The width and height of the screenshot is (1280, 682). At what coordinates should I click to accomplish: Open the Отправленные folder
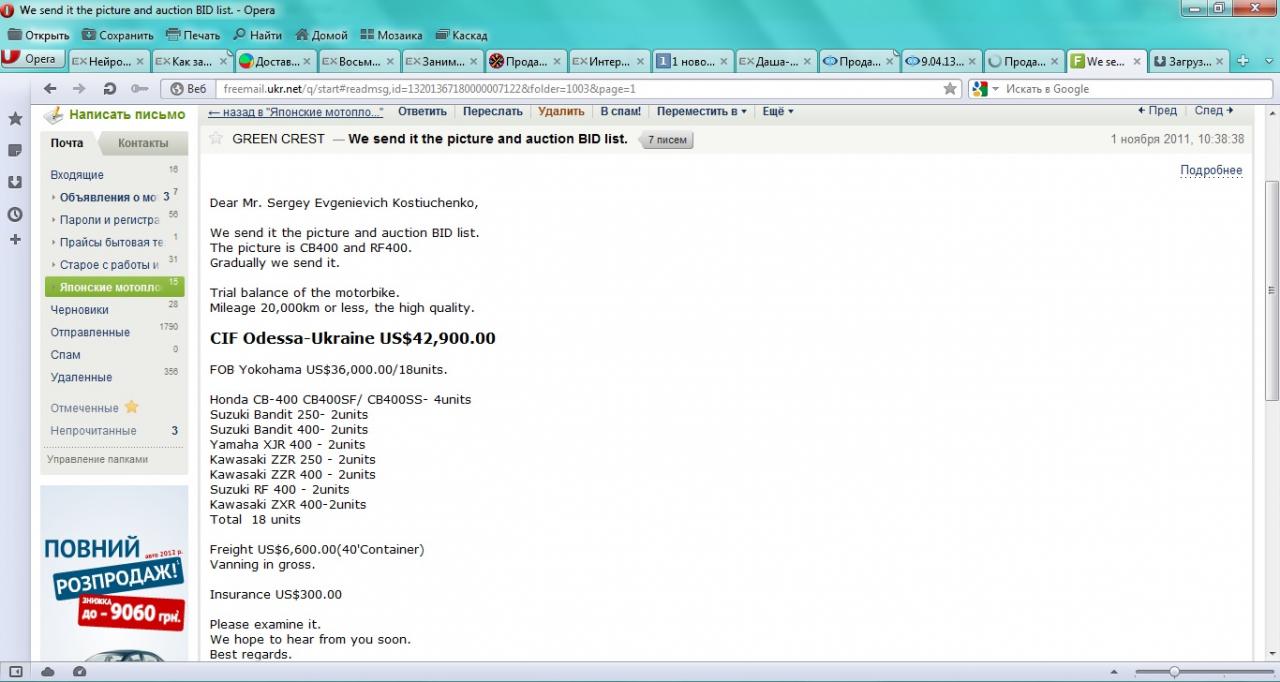pos(90,332)
